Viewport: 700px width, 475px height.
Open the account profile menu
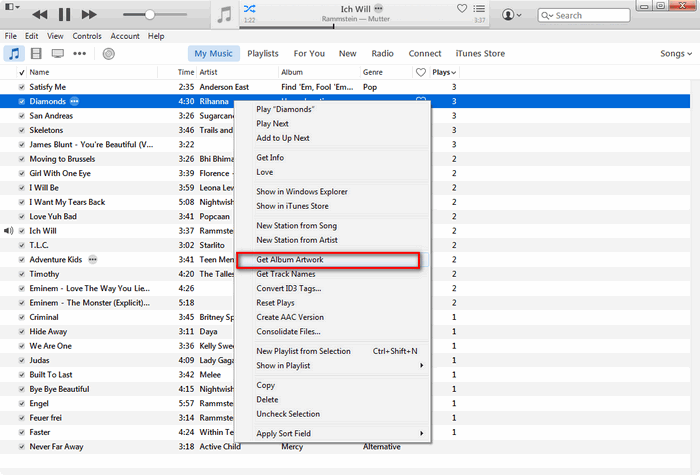pos(511,15)
